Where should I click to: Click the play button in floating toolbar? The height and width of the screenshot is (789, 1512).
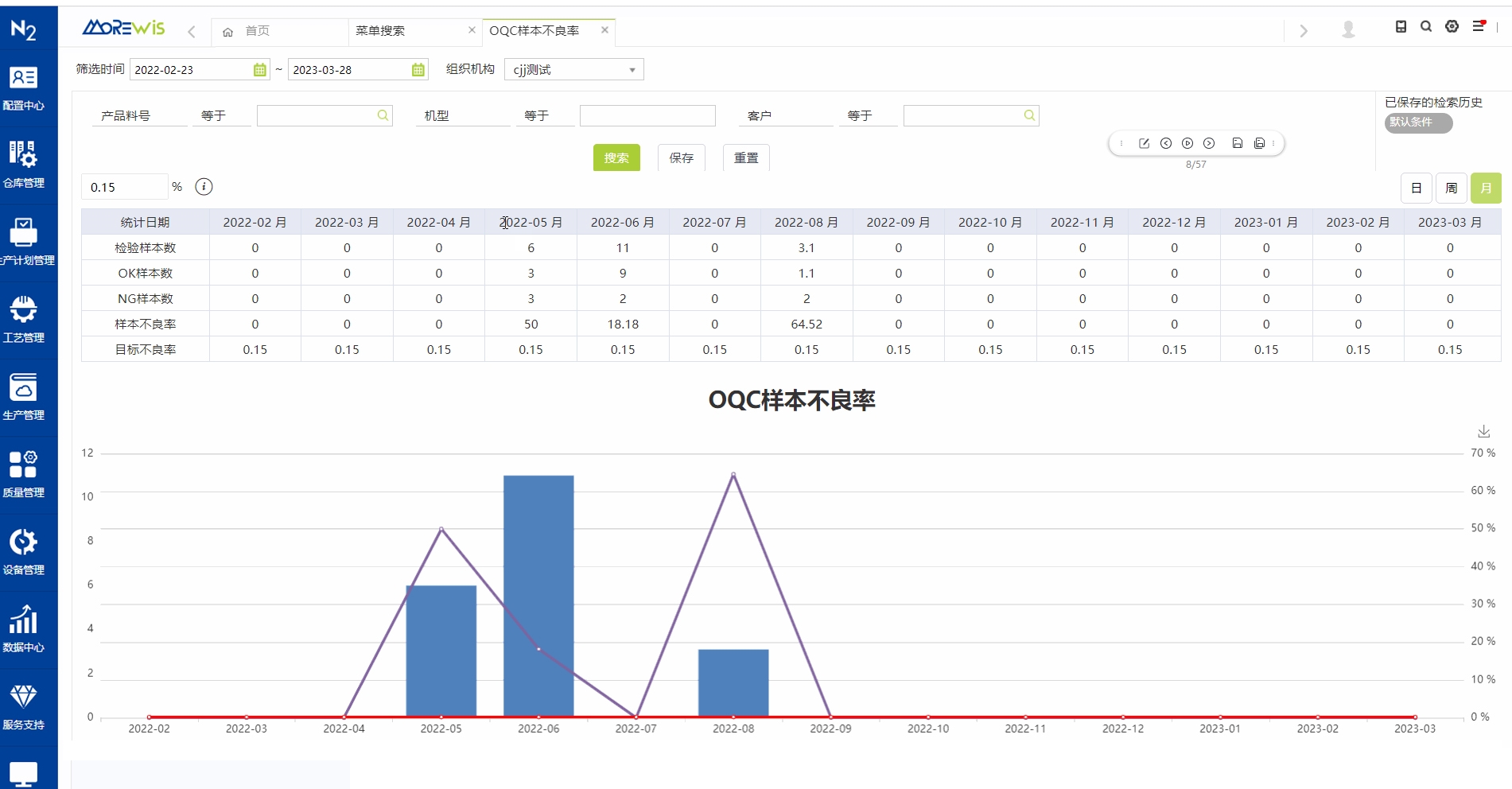coord(1187,143)
